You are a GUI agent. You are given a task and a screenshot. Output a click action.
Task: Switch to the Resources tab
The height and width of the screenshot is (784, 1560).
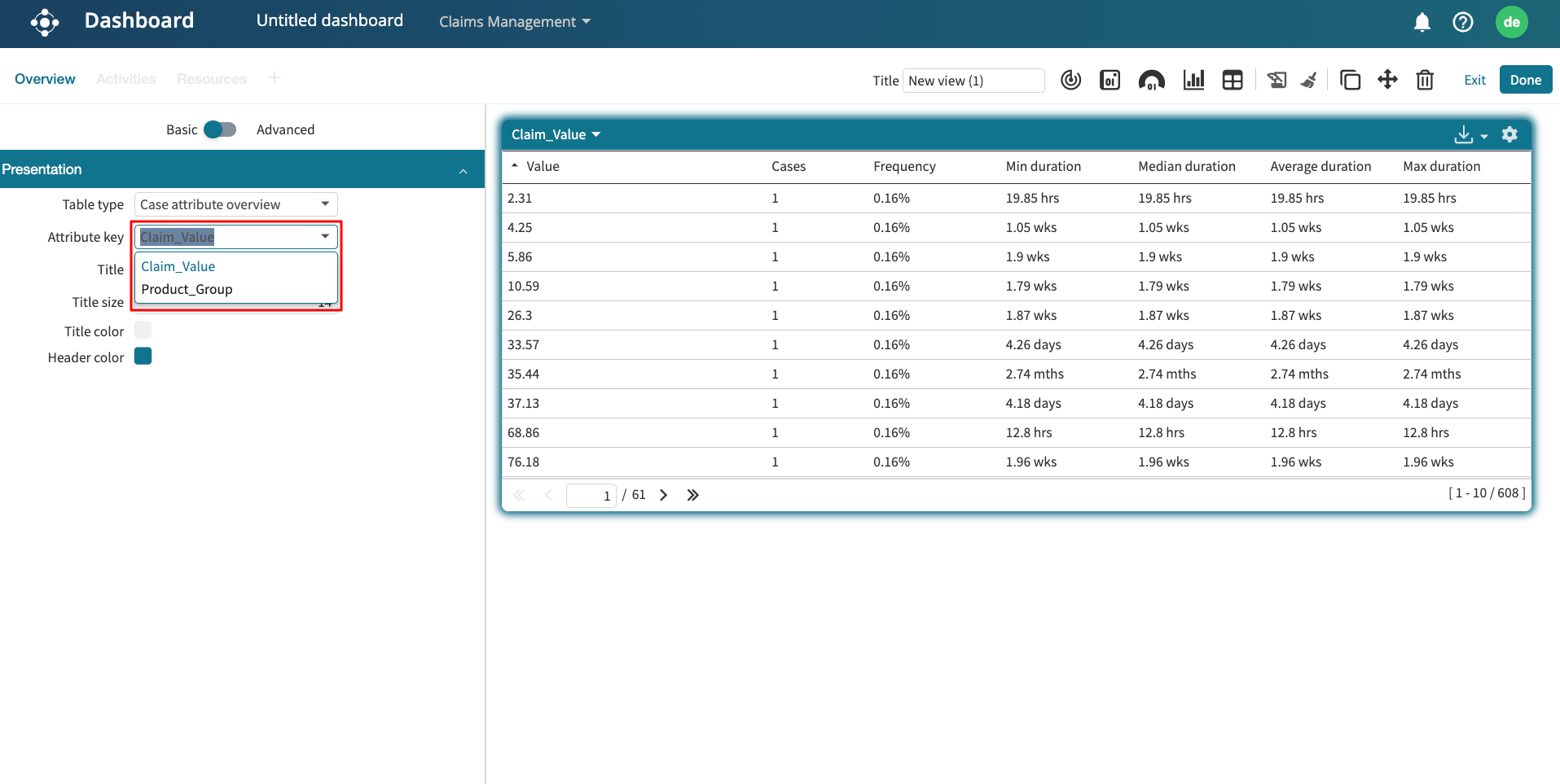tap(211, 79)
